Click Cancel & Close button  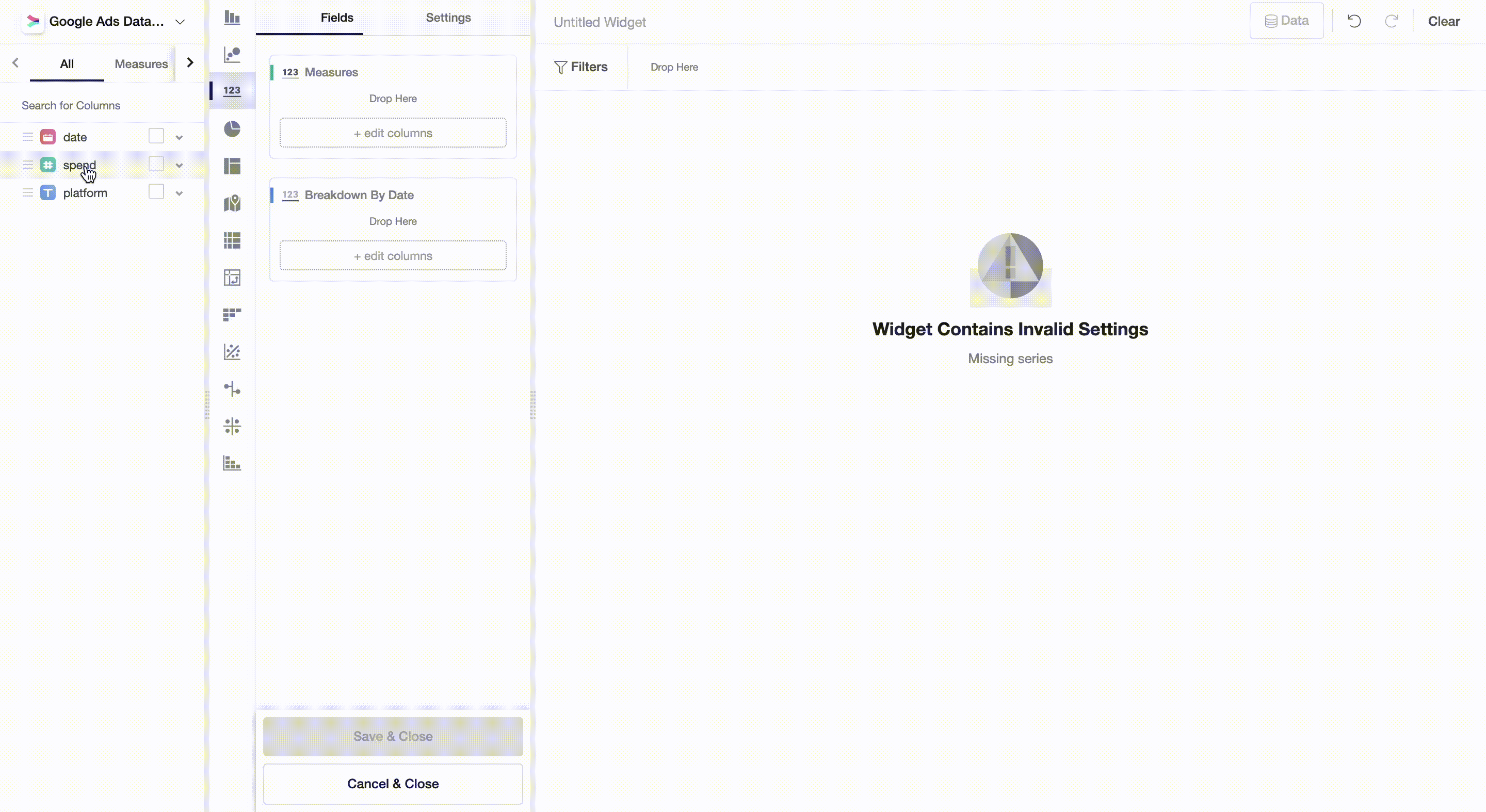coord(393,783)
